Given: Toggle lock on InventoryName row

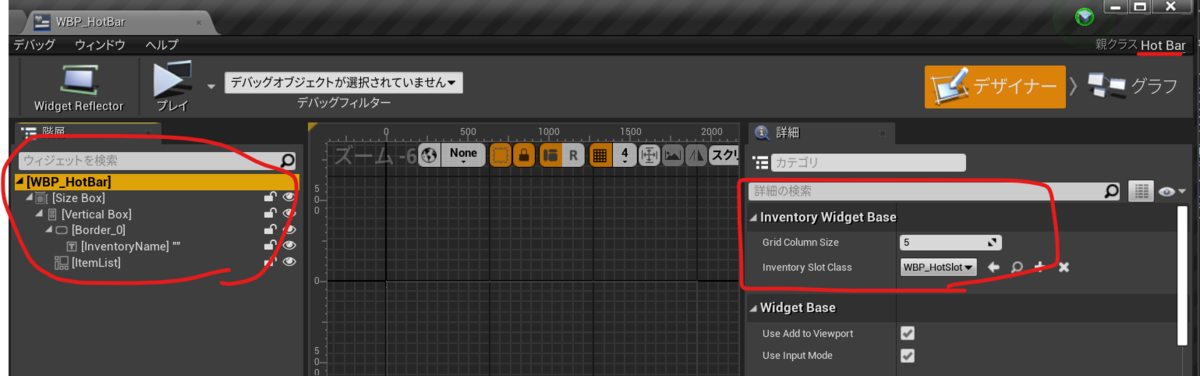Looking at the screenshot, I should [x=270, y=246].
